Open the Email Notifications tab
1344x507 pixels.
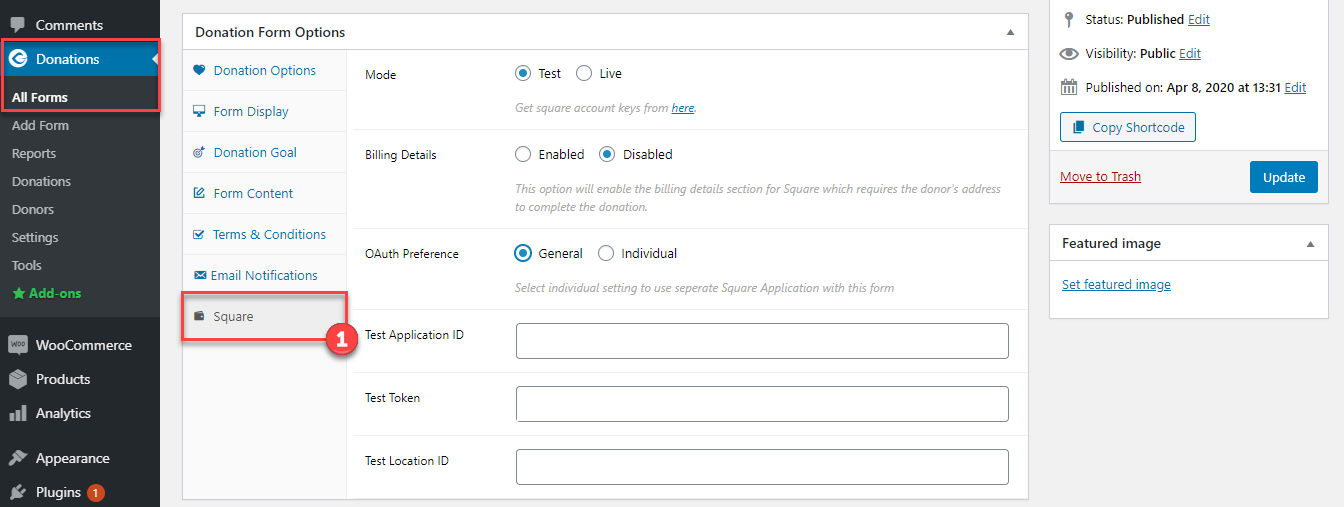pyautogui.click(x=265, y=275)
